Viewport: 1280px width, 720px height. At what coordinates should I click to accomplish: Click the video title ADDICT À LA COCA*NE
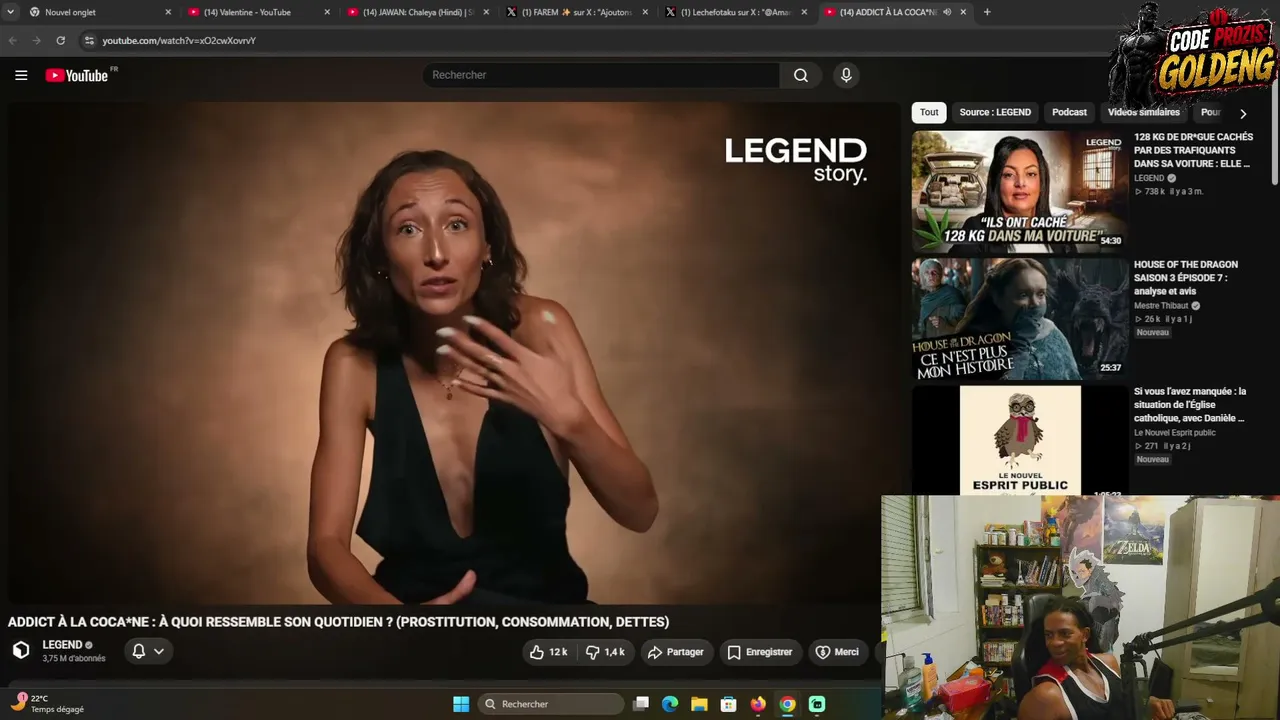[x=338, y=622]
